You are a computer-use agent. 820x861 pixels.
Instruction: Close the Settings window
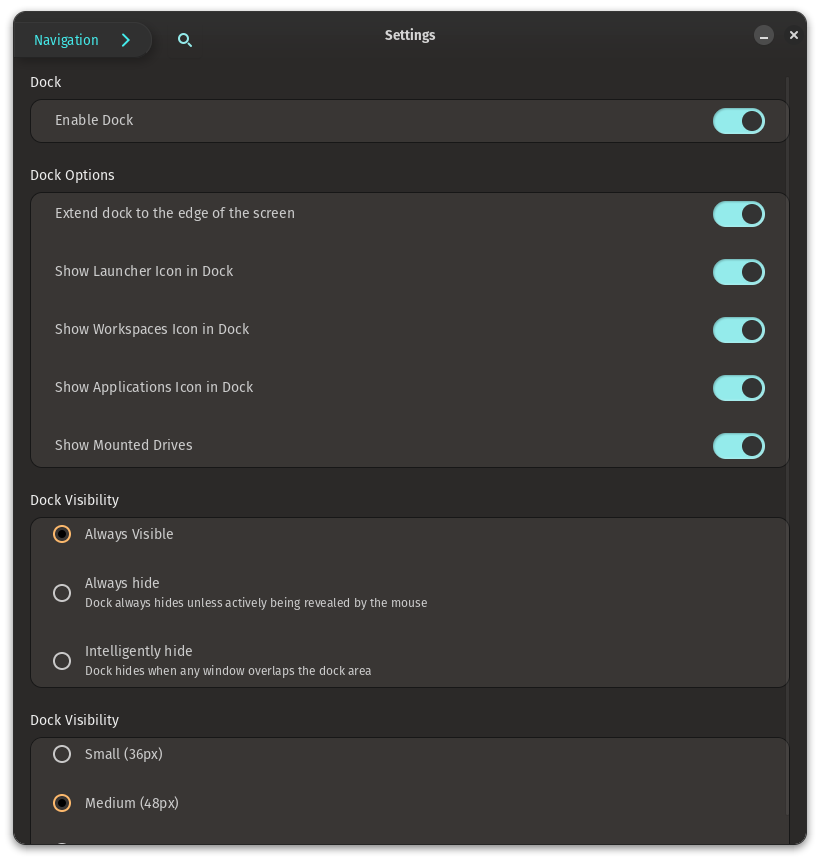tap(794, 35)
